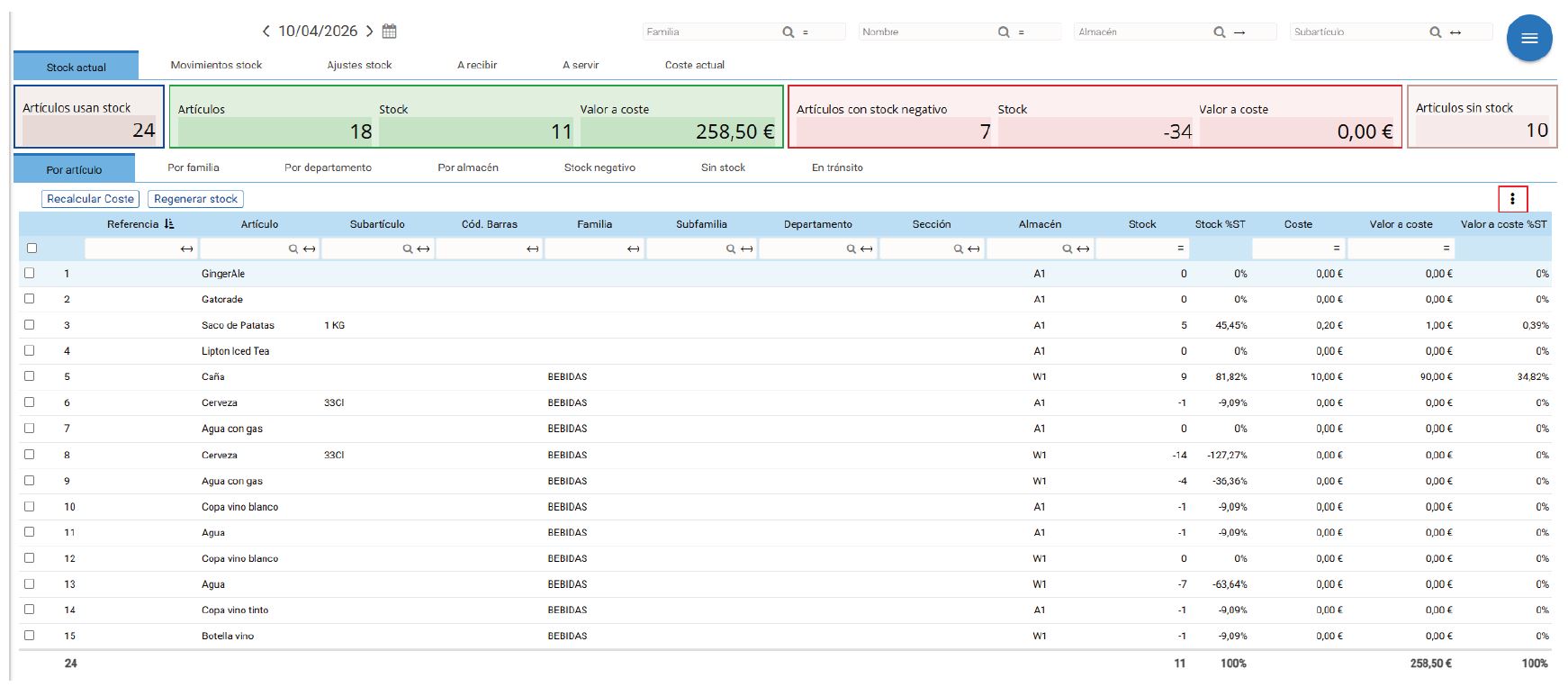Click the Artículos con stock negativo summary value 7

coord(895,131)
